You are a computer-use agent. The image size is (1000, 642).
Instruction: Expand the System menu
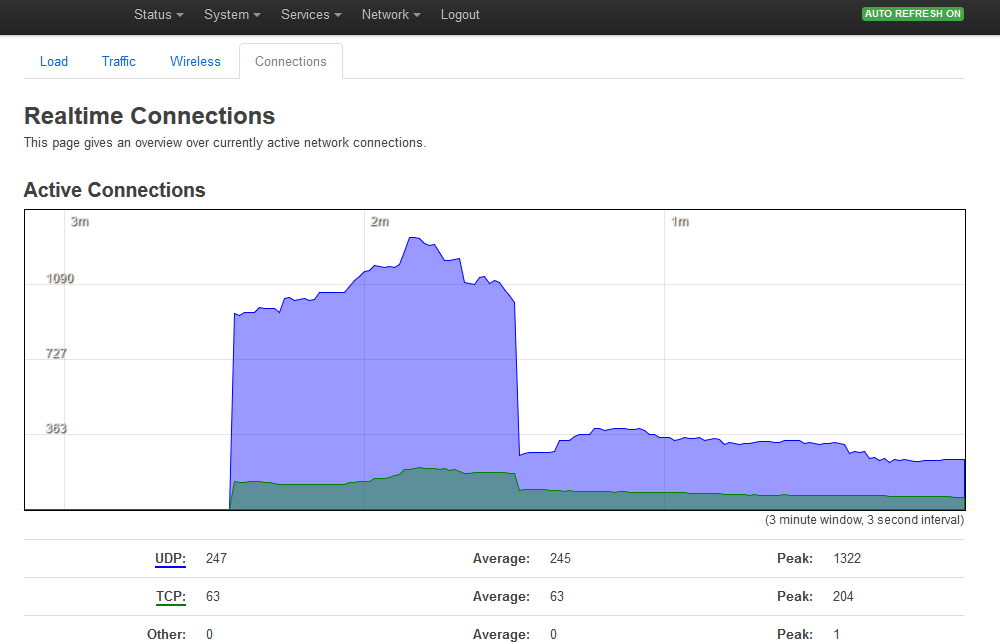pyautogui.click(x=232, y=15)
